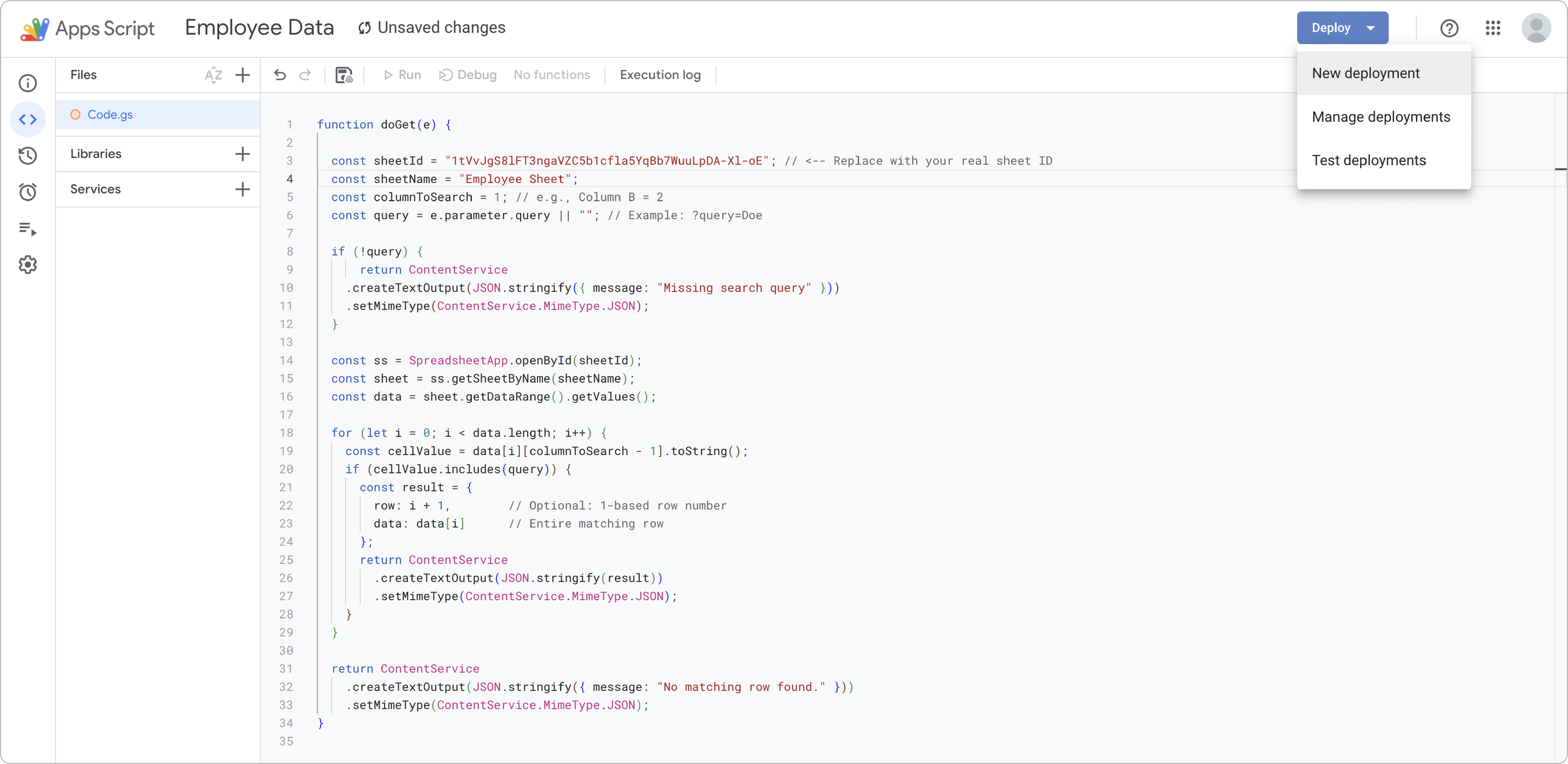
Task: Add a service with the plus icon
Action: (x=242, y=189)
